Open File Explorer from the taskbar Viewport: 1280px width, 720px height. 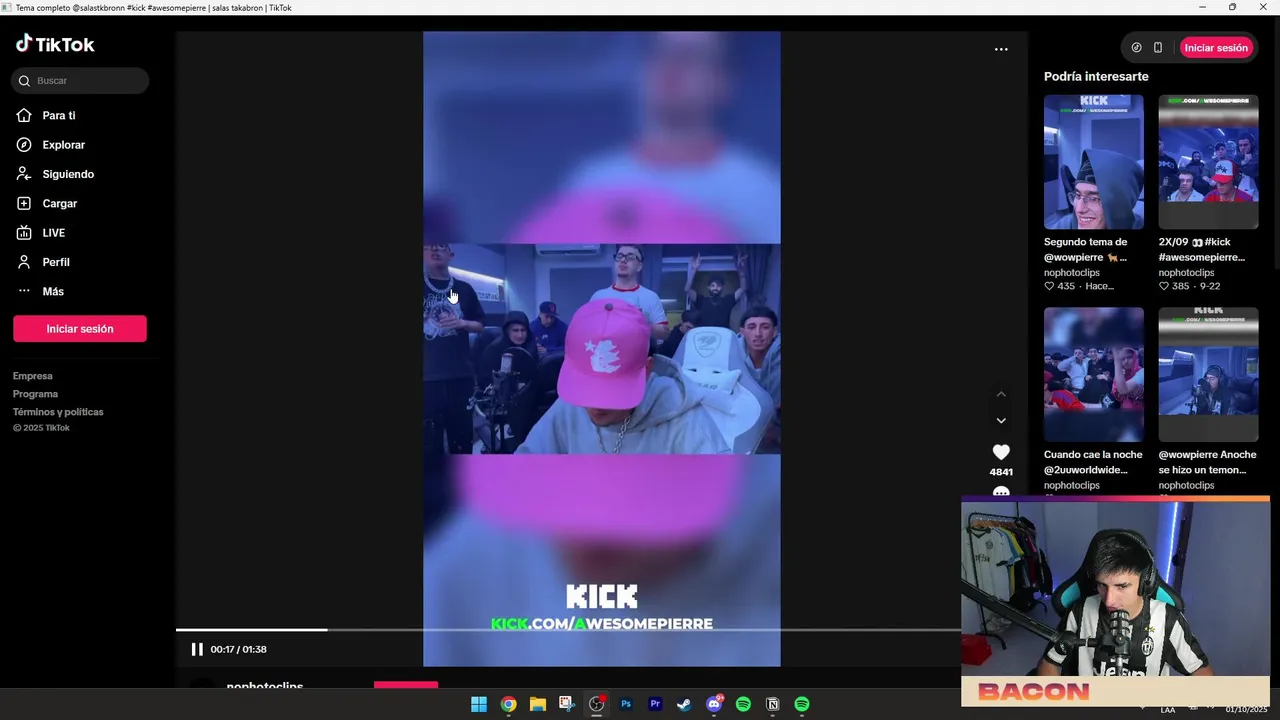coord(537,704)
